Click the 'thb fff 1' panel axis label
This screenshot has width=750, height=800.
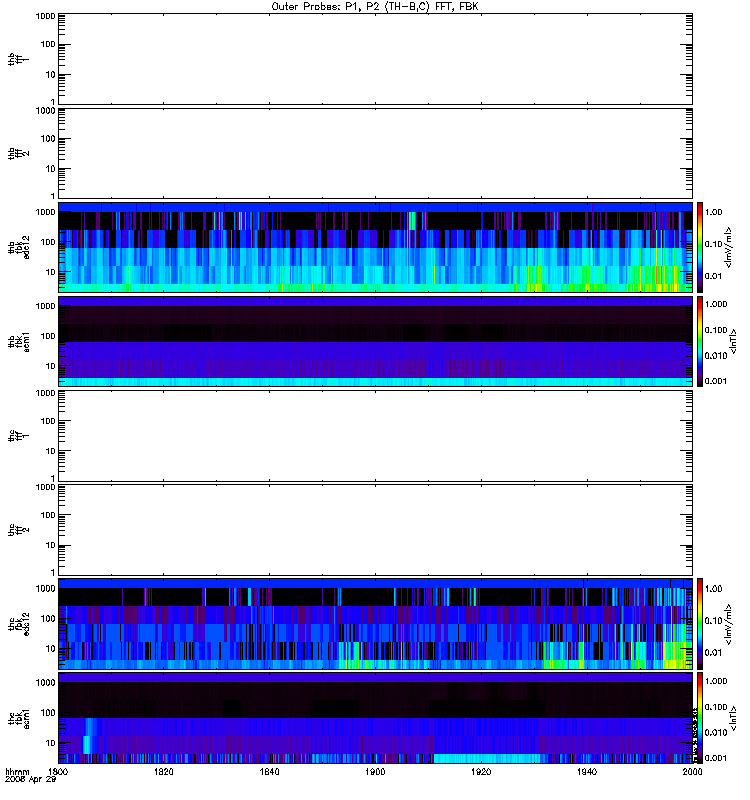click(x=18, y=59)
